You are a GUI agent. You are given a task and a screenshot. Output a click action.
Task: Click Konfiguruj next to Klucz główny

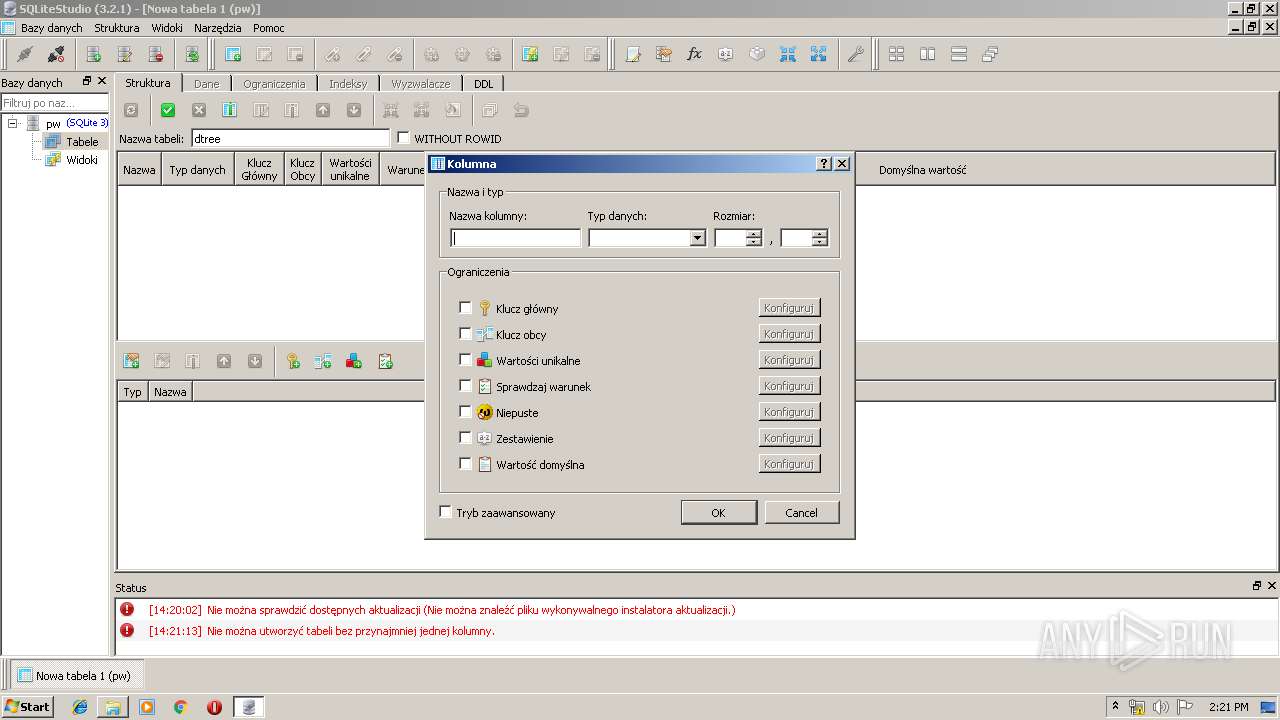[789, 308]
